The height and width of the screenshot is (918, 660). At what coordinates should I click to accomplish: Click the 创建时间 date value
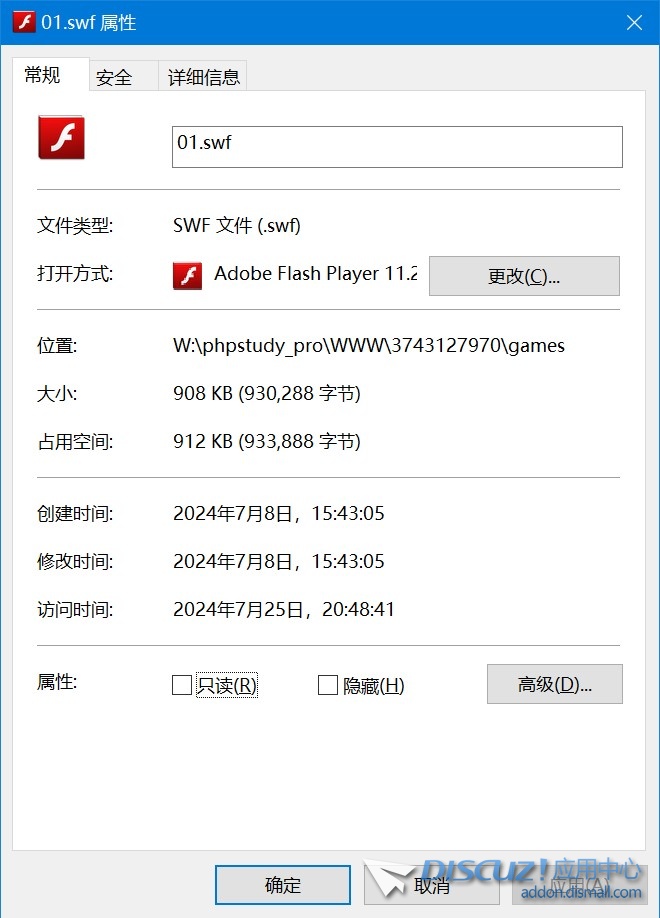pyautogui.click(x=278, y=514)
